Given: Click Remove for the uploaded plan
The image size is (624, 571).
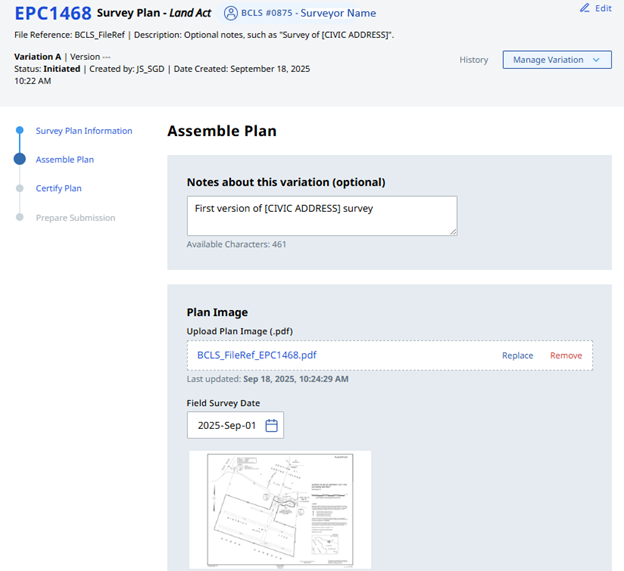Looking at the screenshot, I should point(565,356).
